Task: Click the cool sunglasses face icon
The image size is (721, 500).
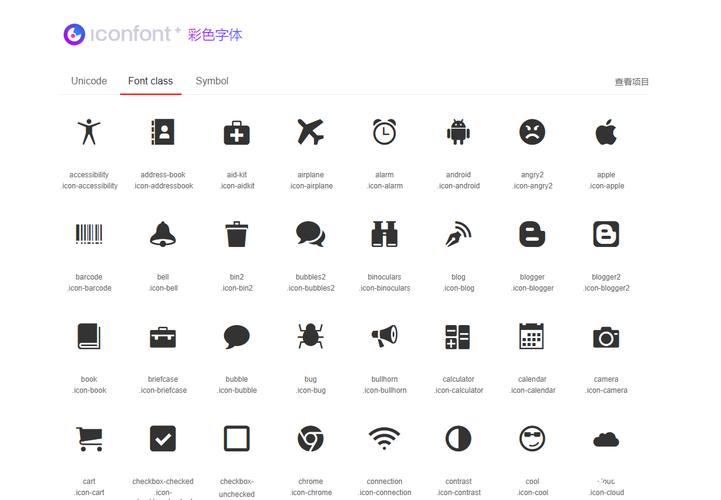Action: [x=532, y=438]
